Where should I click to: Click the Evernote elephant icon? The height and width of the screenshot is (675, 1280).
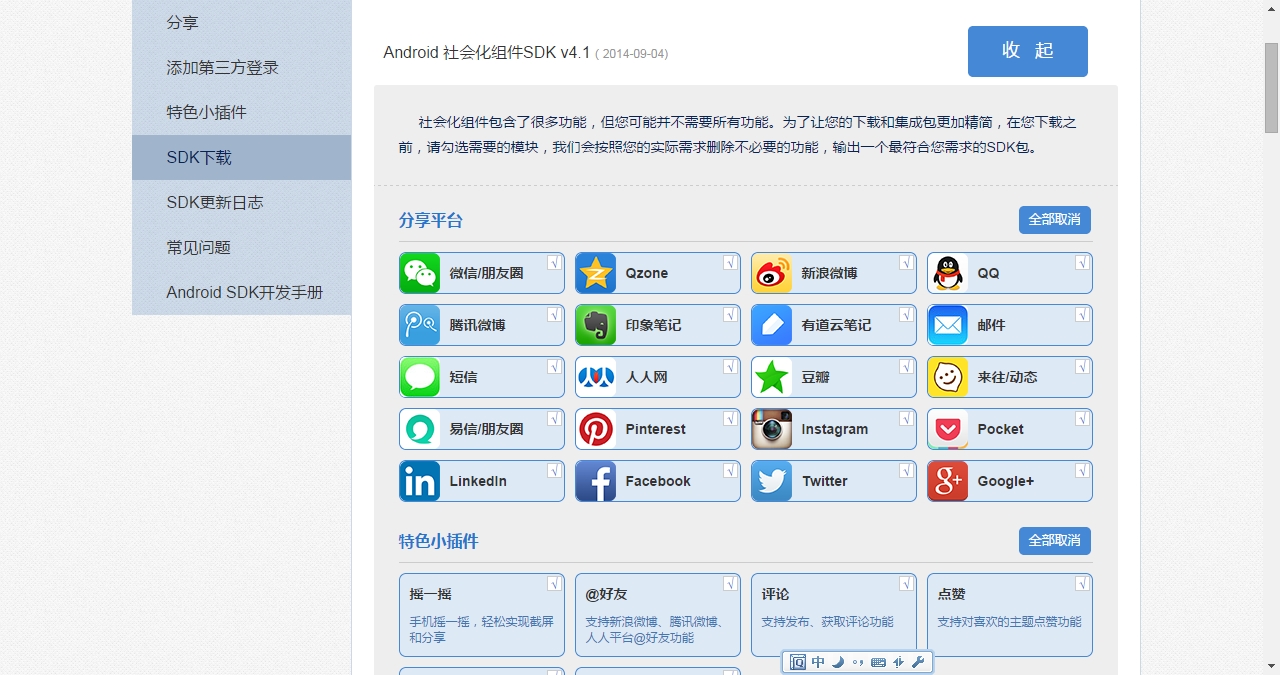[596, 325]
